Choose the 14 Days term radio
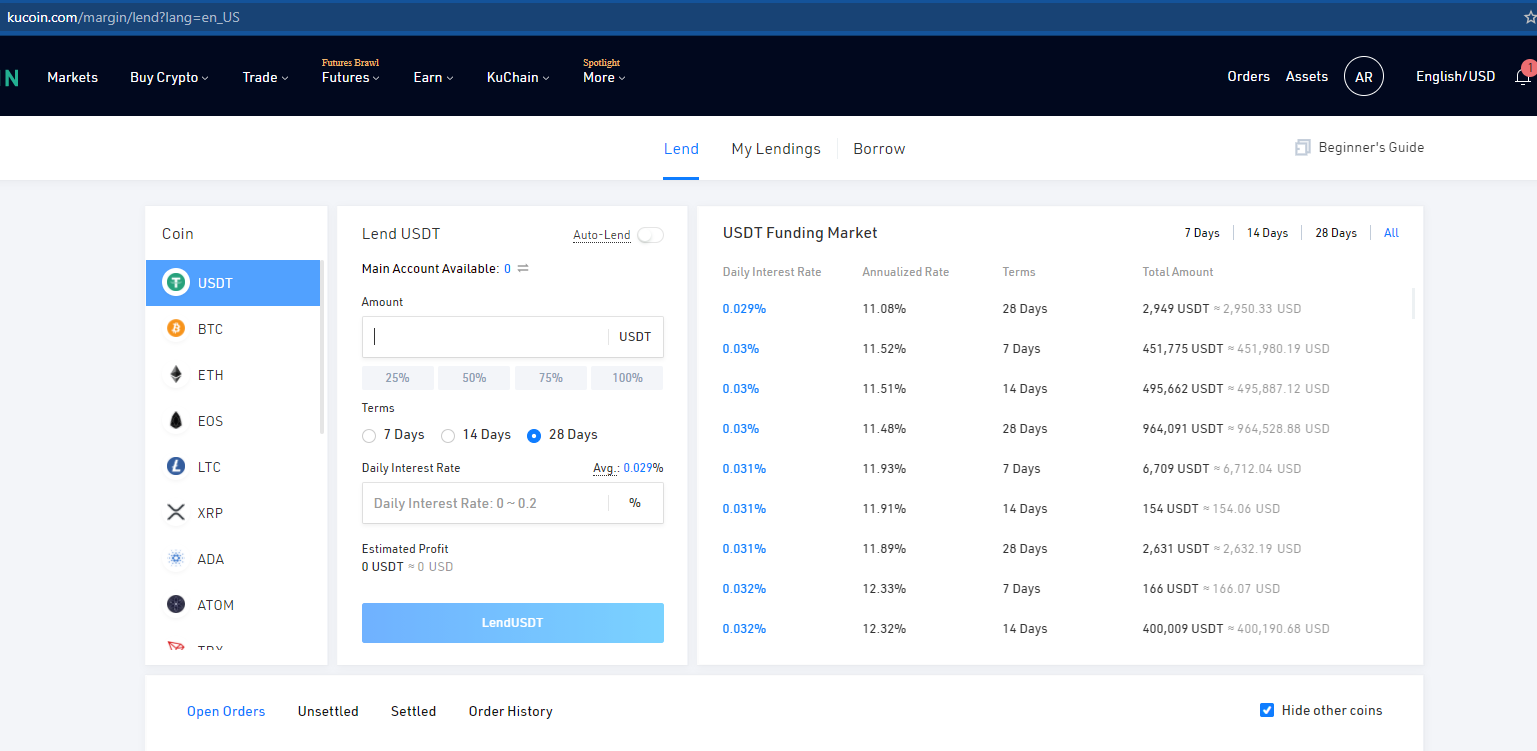The image size is (1537, 751). coord(448,435)
